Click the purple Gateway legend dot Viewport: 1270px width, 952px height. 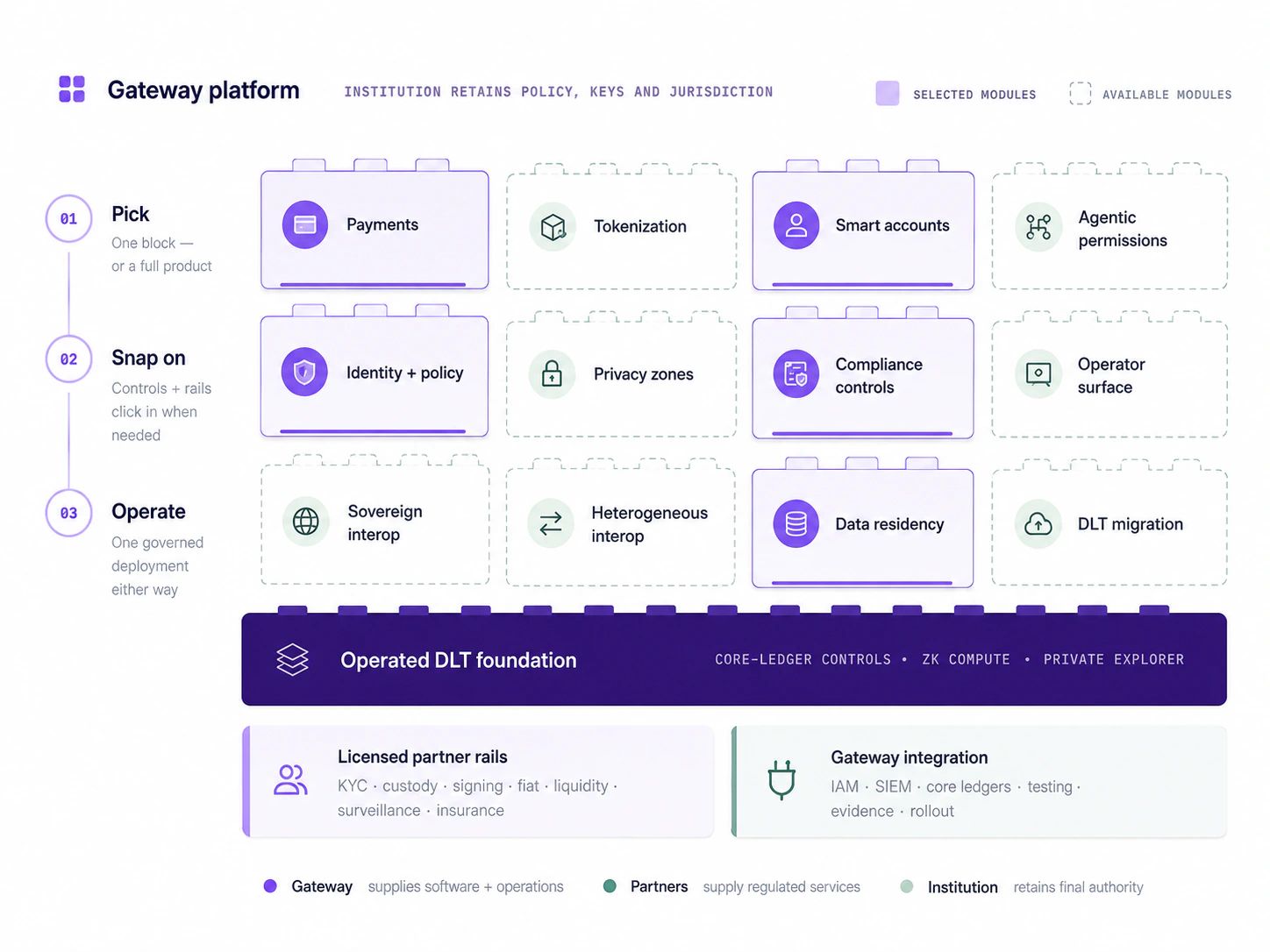pyautogui.click(x=271, y=886)
